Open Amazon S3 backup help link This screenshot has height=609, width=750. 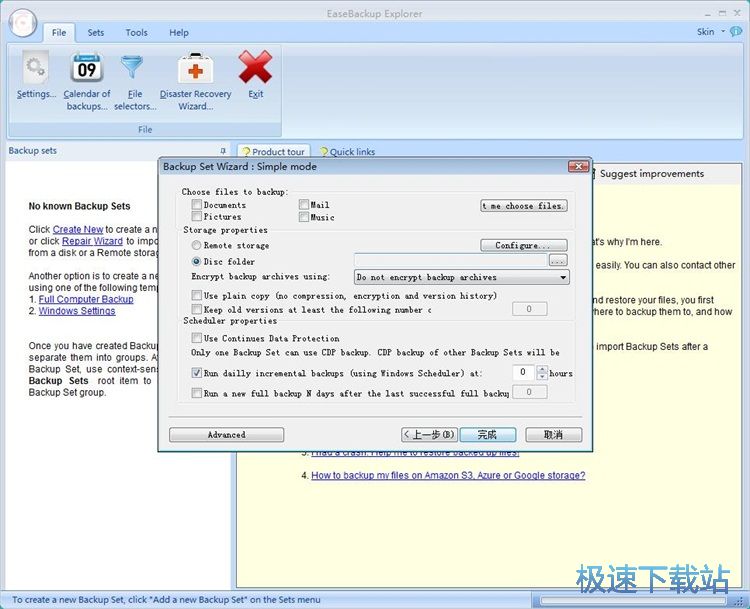(x=448, y=476)
